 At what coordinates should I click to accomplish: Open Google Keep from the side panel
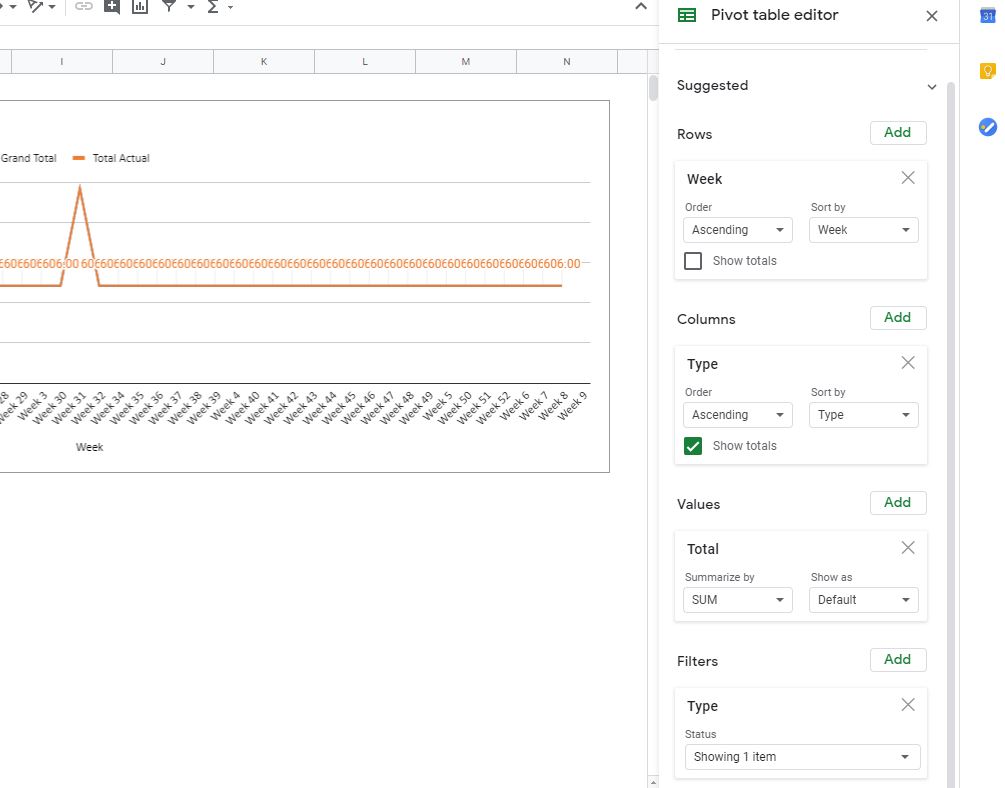pos(987,70)
